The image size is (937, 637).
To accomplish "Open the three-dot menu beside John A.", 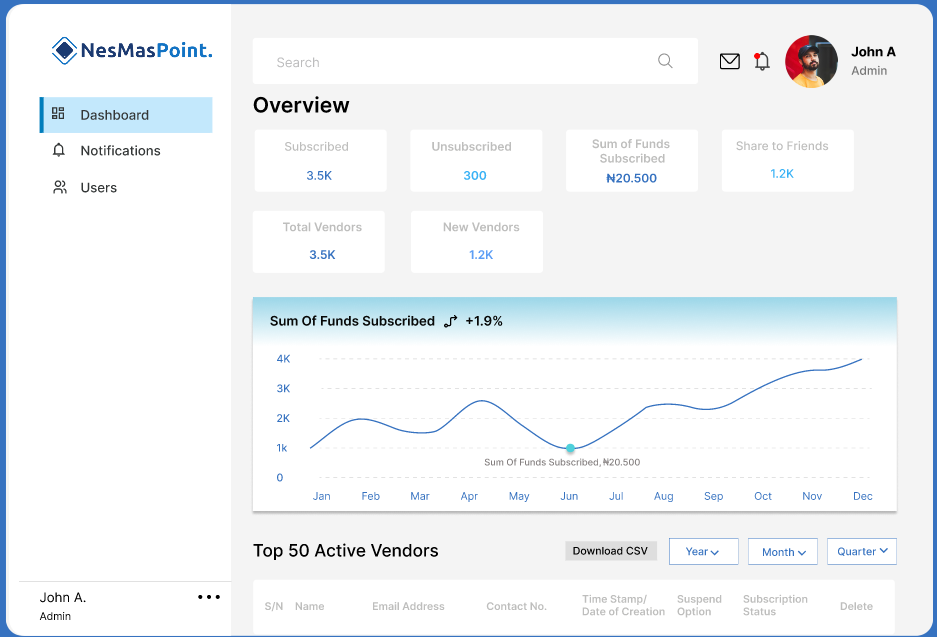I will point(208,597).
